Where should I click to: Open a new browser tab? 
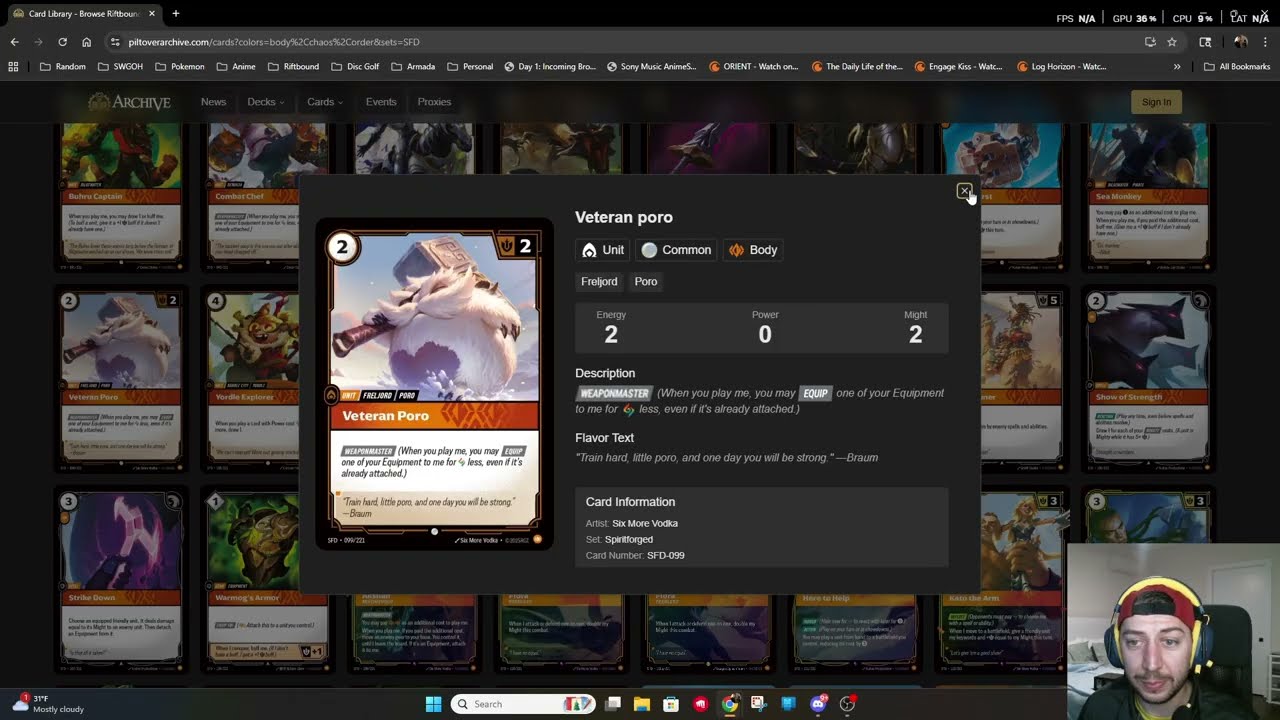(175, 14)
